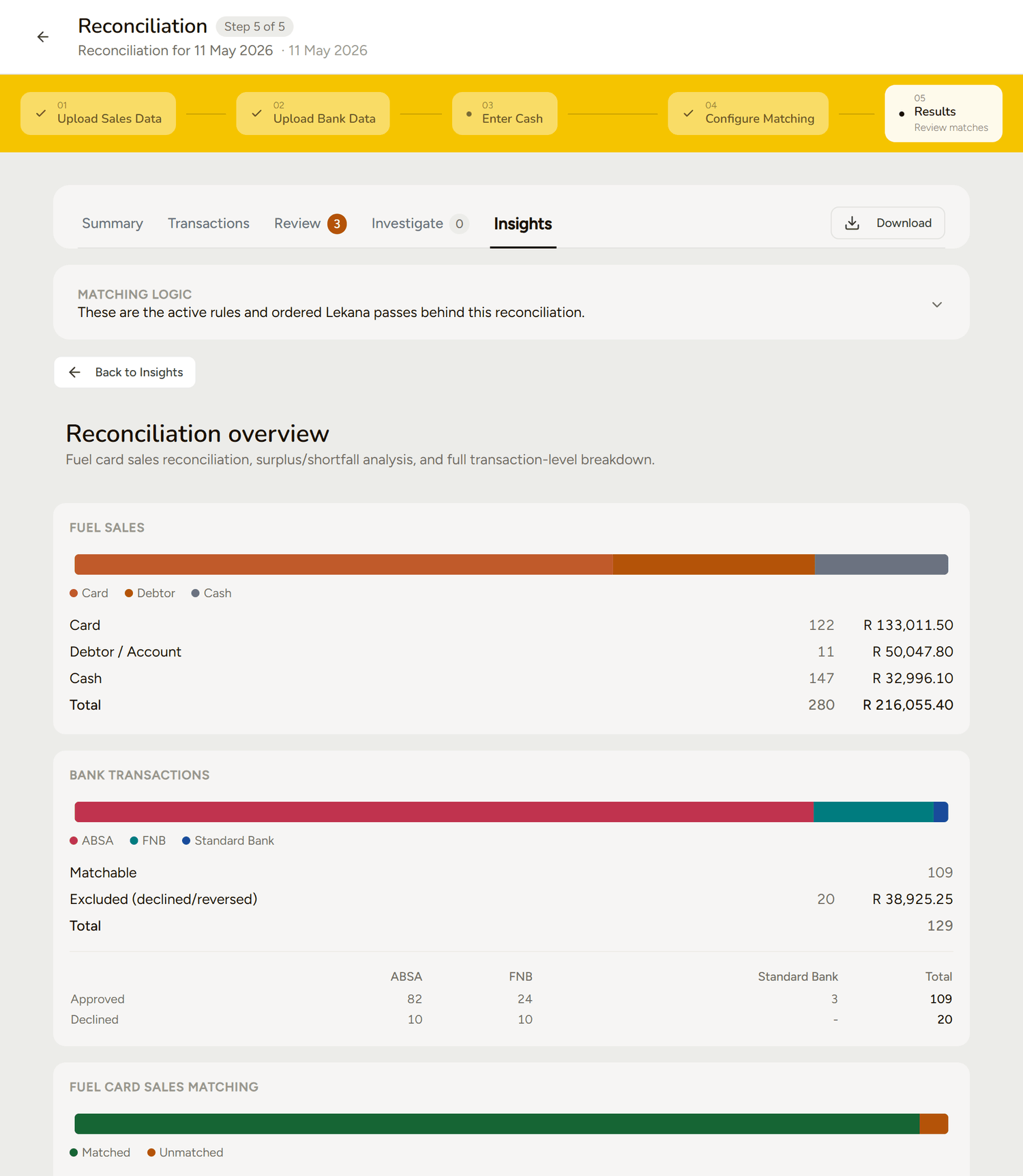Viewport: 1023px width, 1176px height.
Task: Click the Cash segment of Fuel Sales bar
Action: pos(882,564)
